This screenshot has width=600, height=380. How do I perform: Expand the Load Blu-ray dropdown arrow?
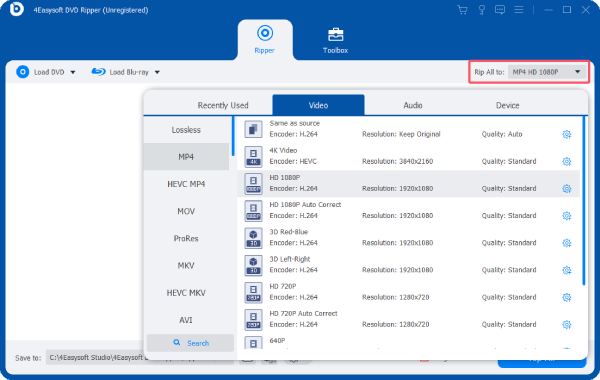(x=157, y=72)
